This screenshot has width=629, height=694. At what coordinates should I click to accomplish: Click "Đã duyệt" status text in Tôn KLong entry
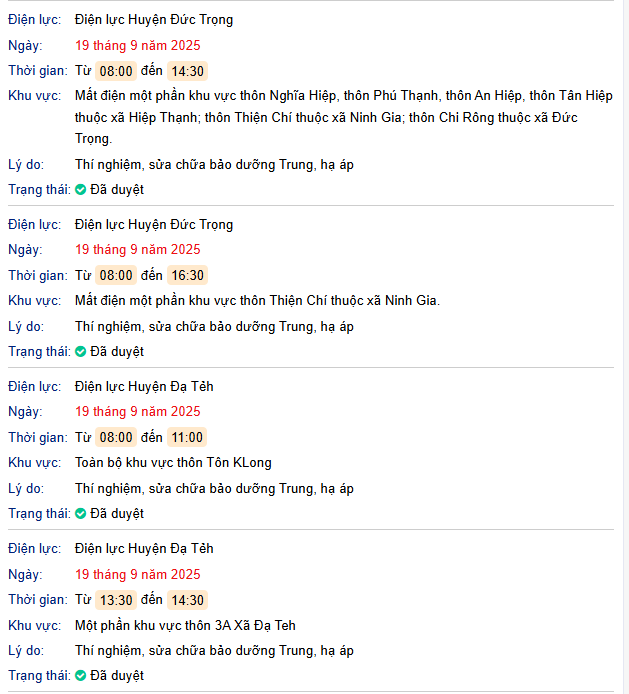click(117, 513)
